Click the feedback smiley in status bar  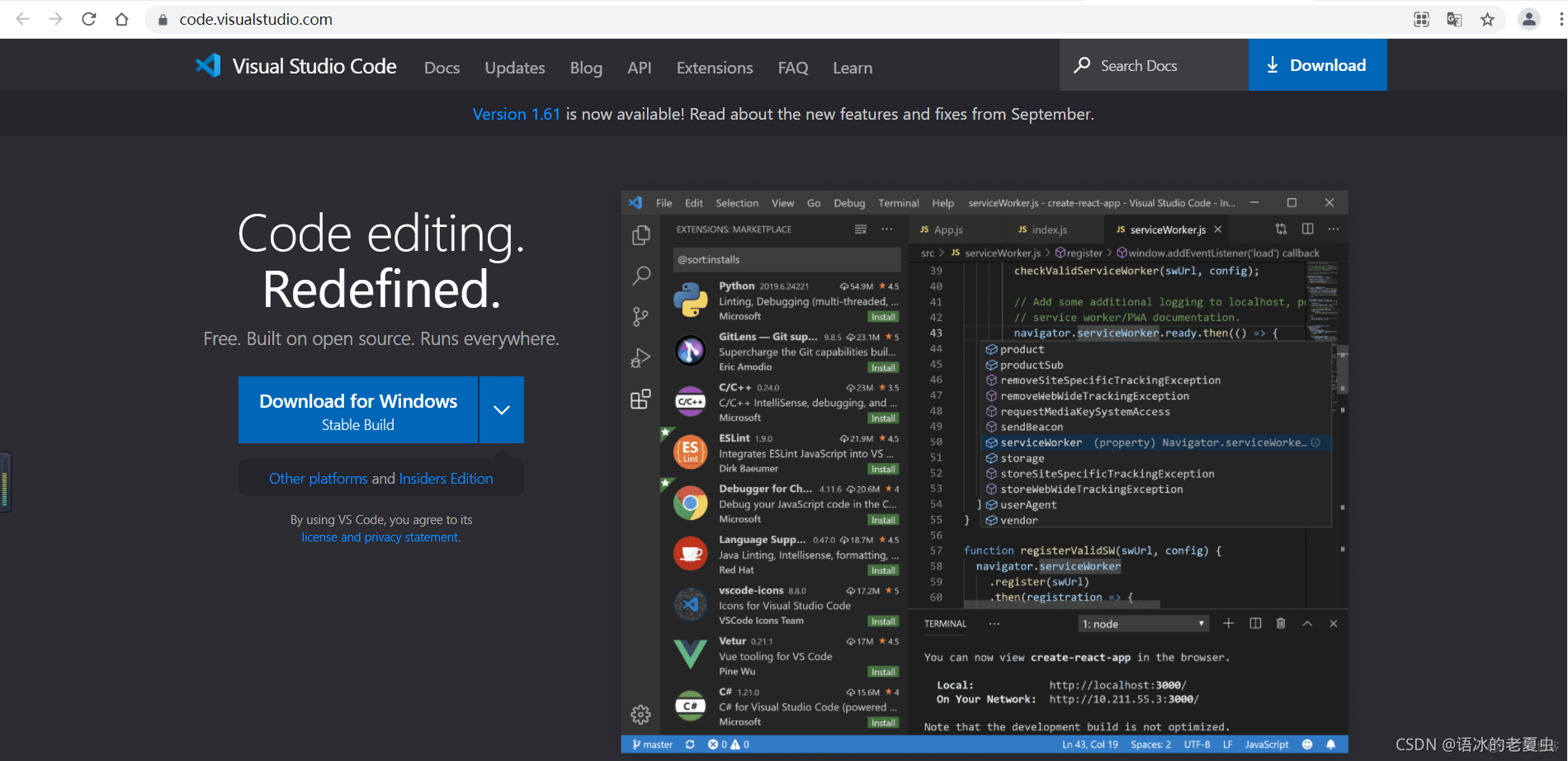tap(1307, 744)
